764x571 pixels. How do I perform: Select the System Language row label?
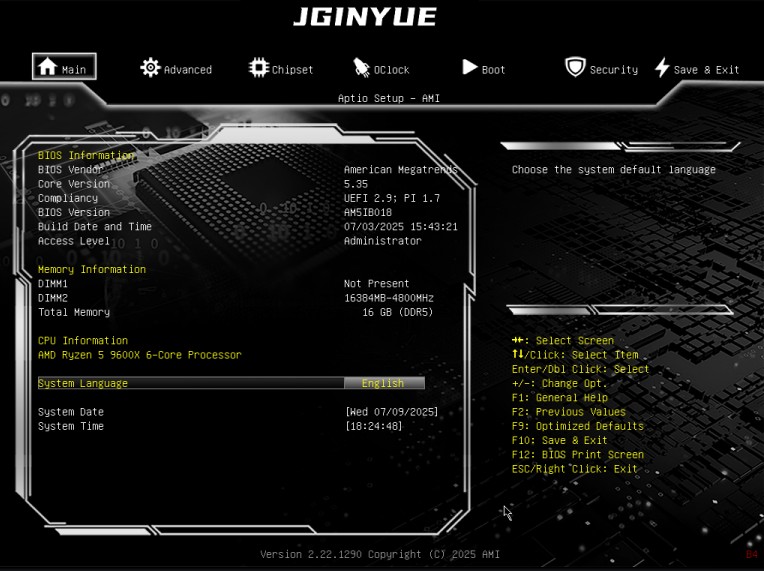83,383
